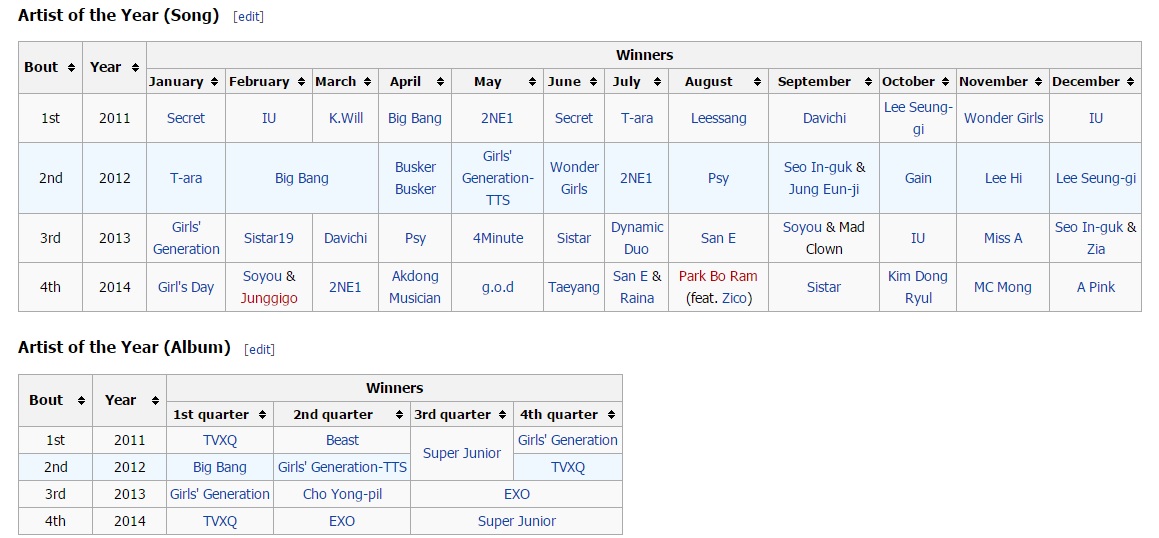
Task: Open Lee Hi link in November 2012
Action: (1004, 178)
